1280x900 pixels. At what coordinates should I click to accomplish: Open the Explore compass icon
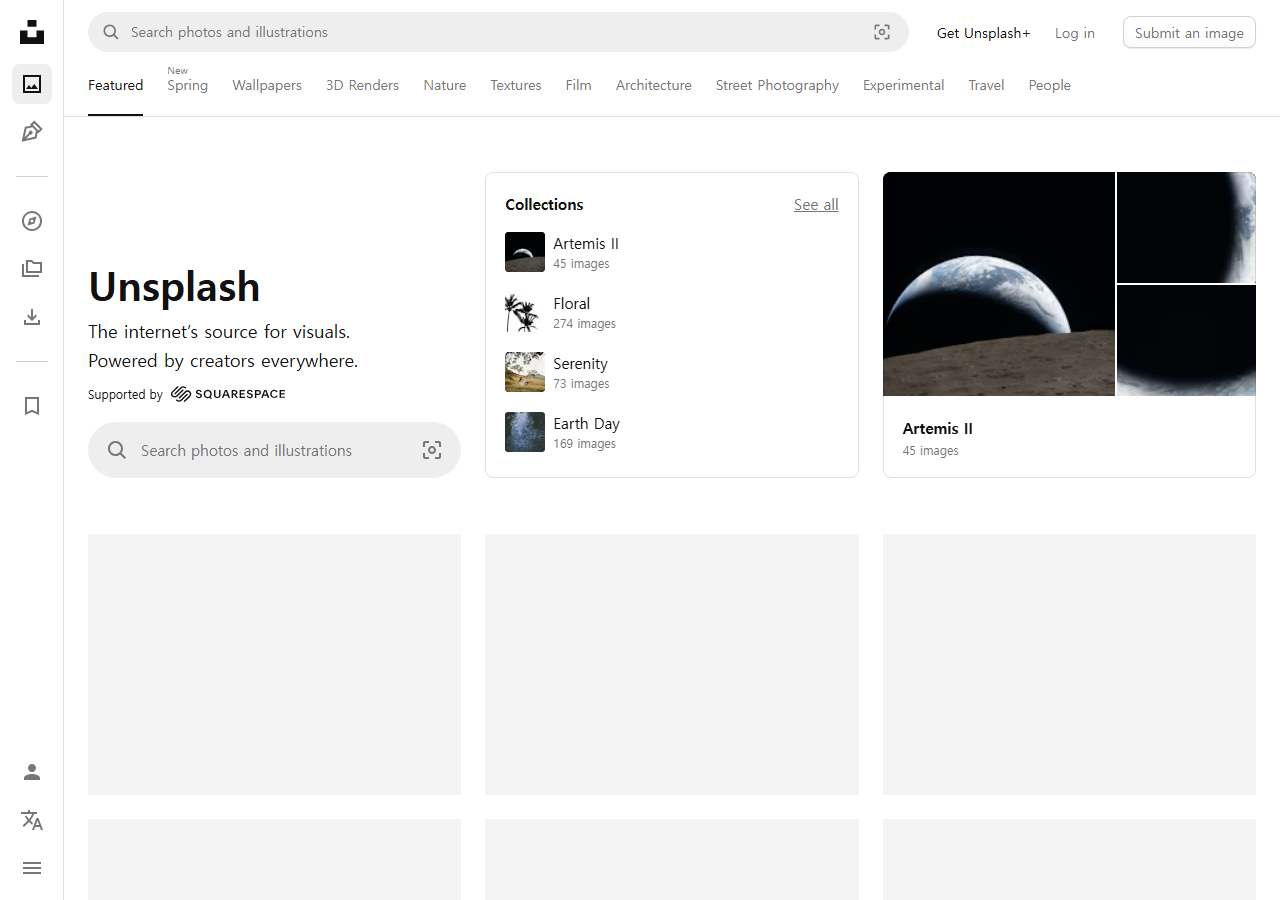pyautogui.click(x=32, y=221)
